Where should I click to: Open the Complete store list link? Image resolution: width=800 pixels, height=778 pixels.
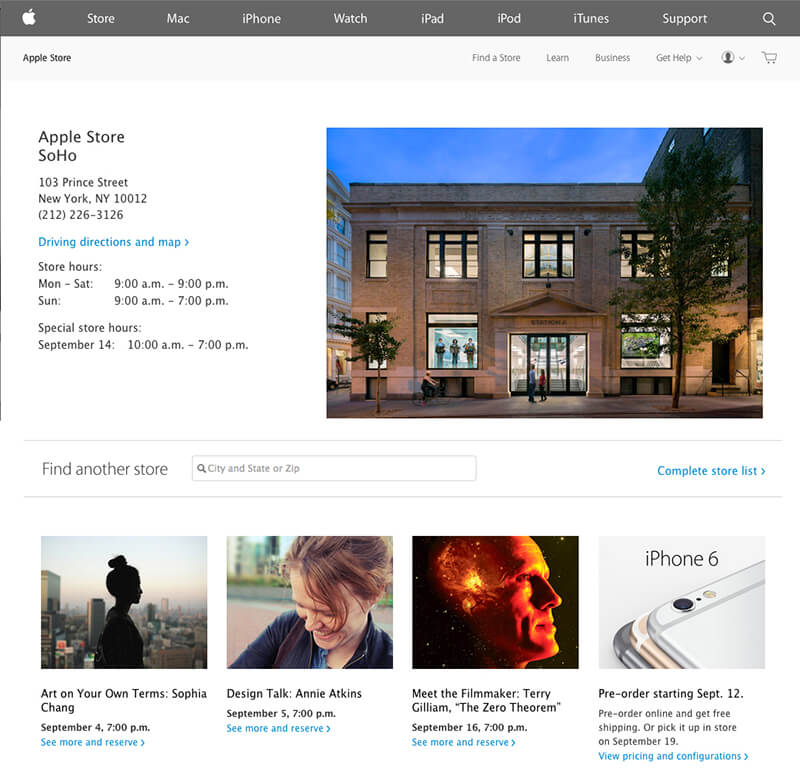[711, 470]
